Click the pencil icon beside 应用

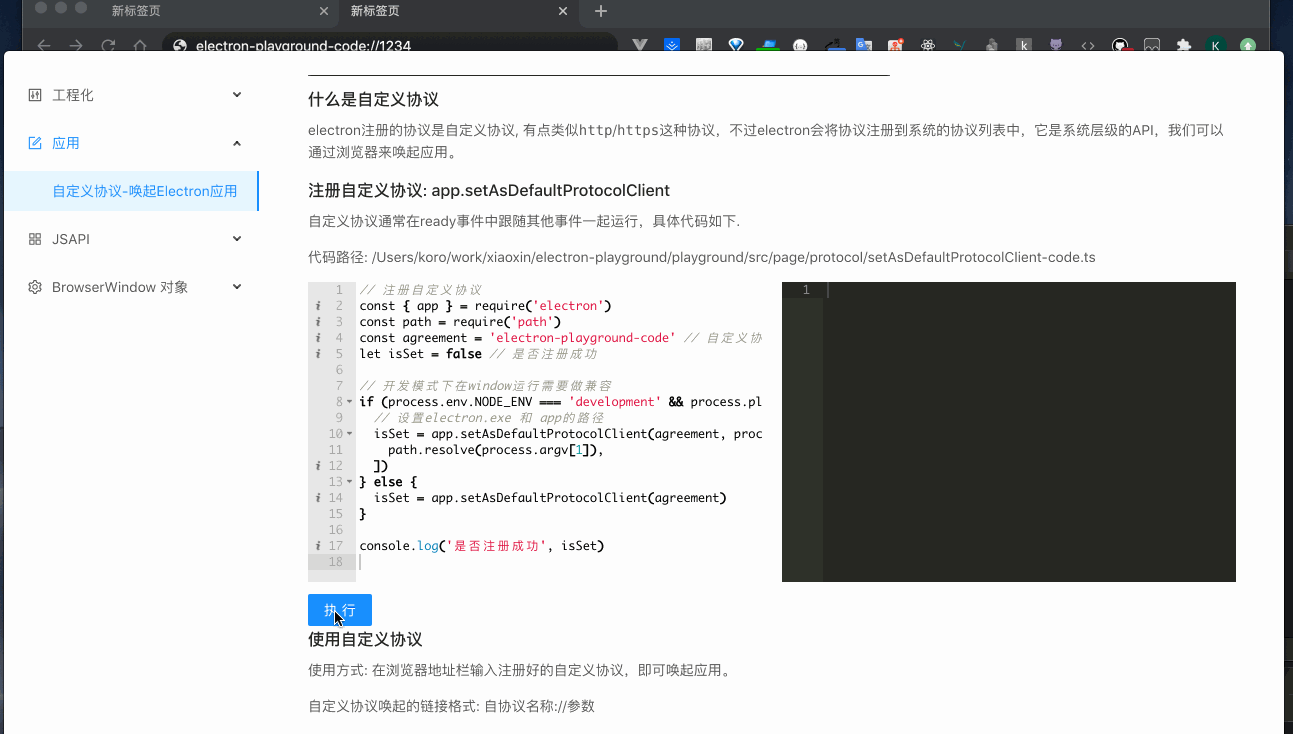[x=33, y=143]
